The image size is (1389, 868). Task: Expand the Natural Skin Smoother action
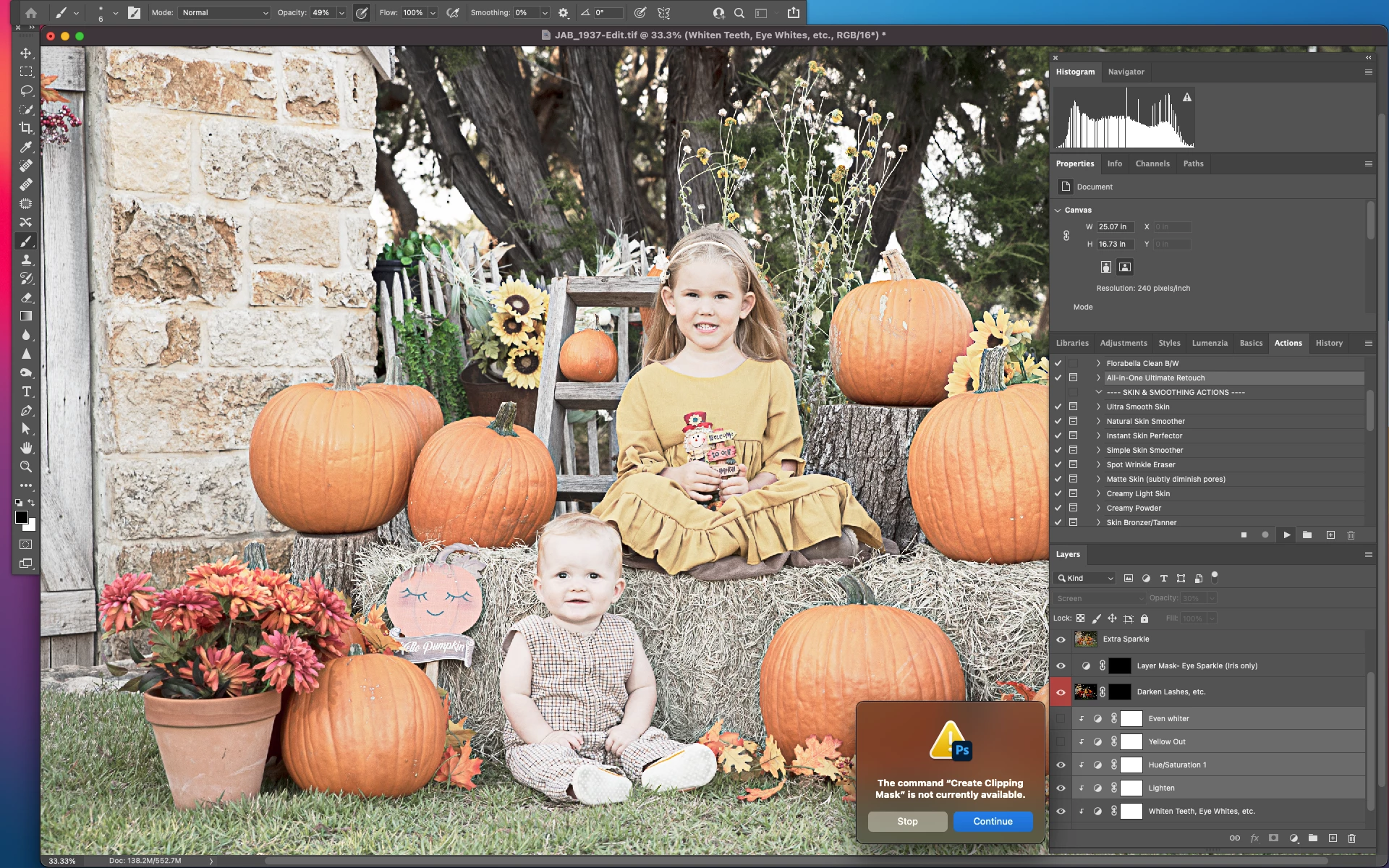[1098, 421]
